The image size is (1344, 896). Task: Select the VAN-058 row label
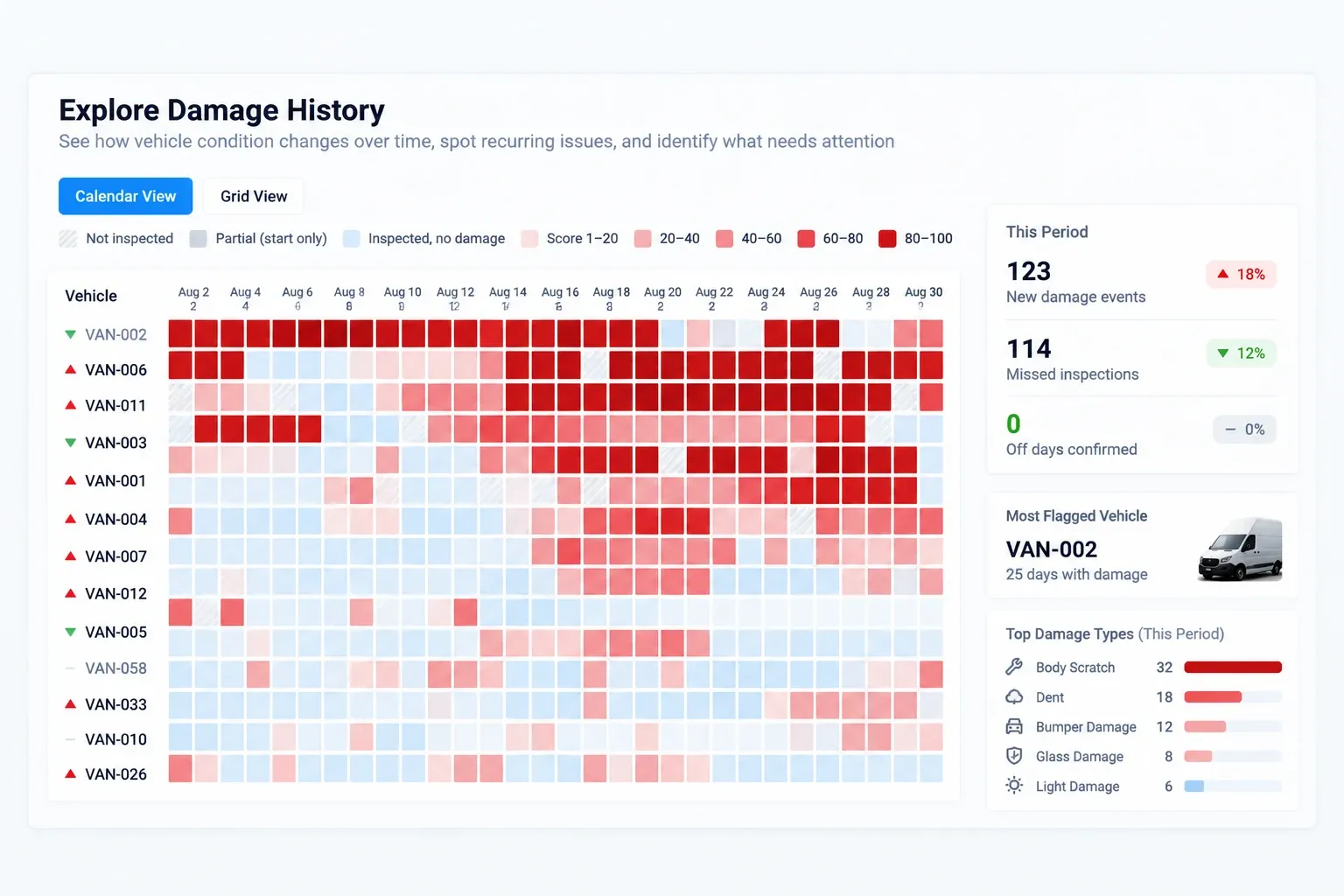click(x=115, y=668)
